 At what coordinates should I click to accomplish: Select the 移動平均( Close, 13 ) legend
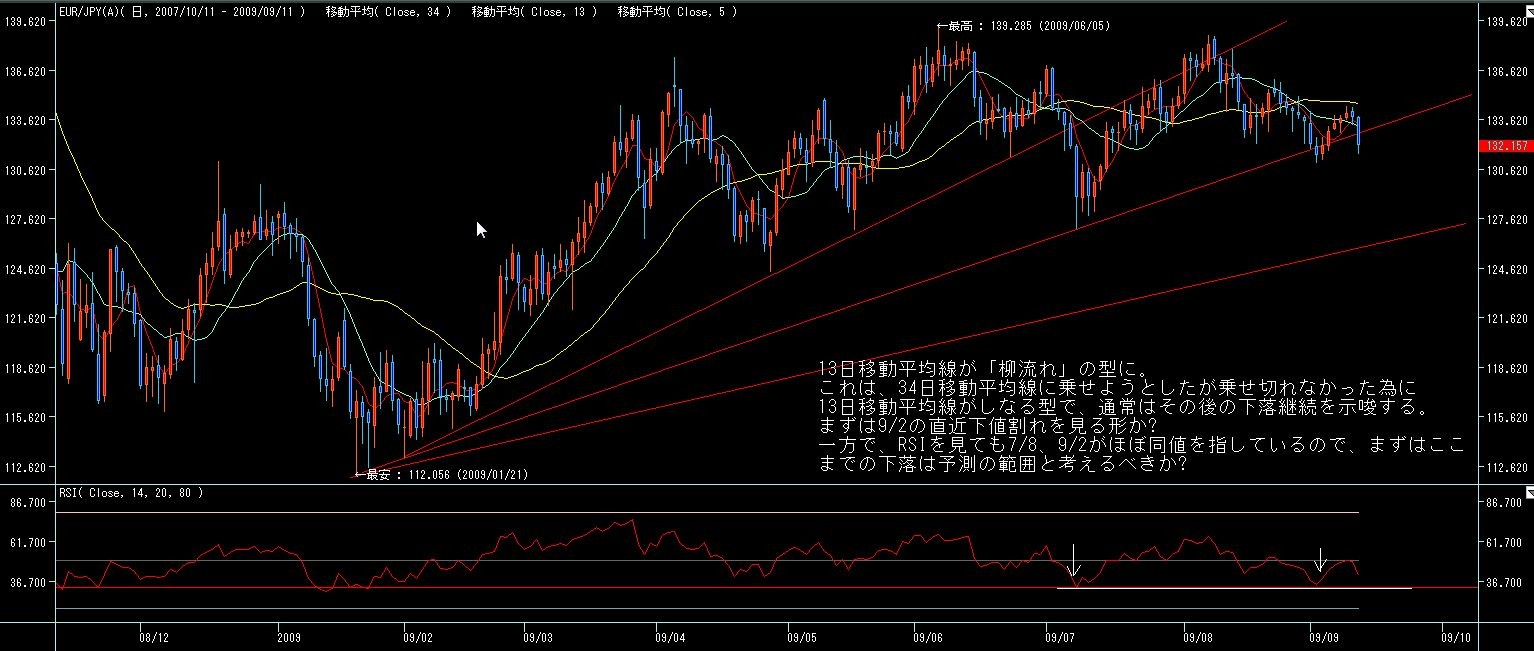pos(534,12)
